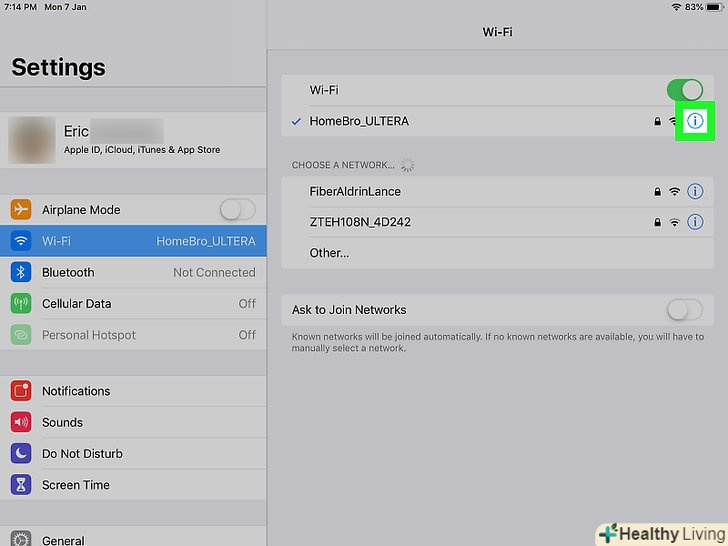The image size is (728, 546).
Task: Open General settings
Action: tap(133, 536)
